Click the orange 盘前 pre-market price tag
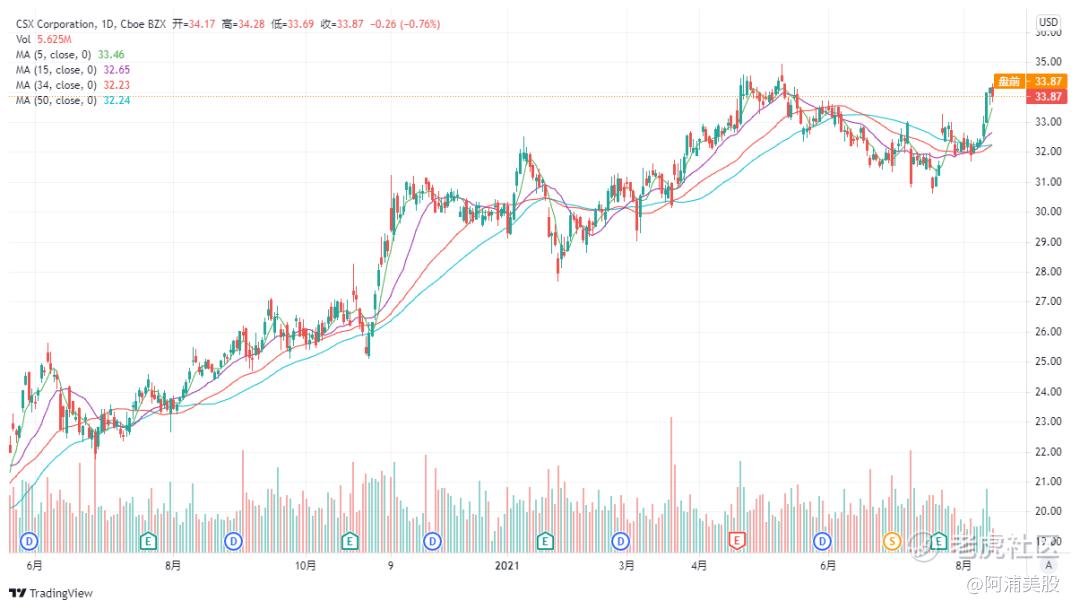The image size is (1080, 609). click(1009, 81)
